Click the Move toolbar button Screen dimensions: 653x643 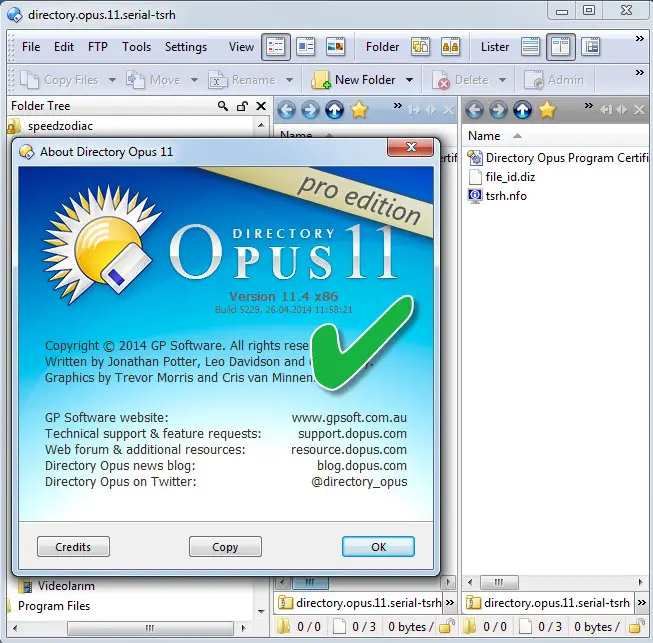click(x=153, y=80)
